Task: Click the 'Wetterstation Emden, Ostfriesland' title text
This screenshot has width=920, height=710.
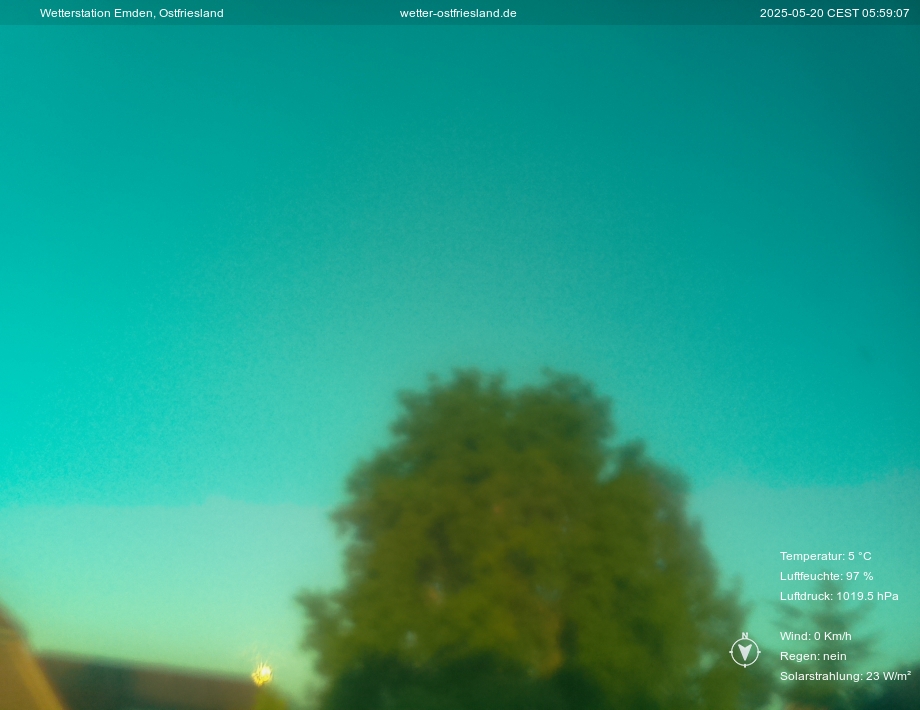Action: 131,13
